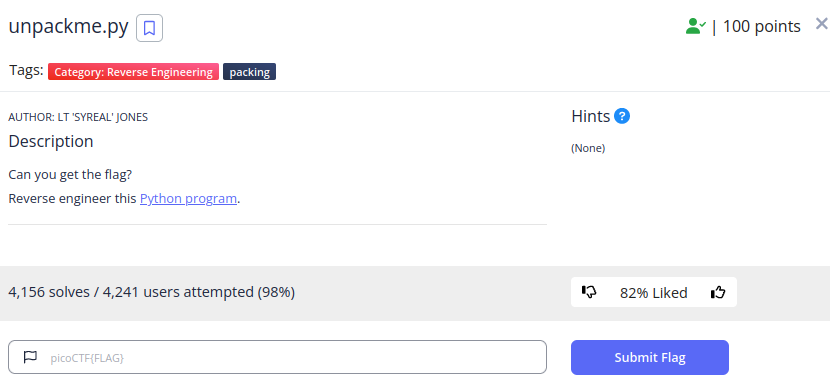Click the flag icon in input
The height and width of the screenshot is (387, 830).
(x=31, y=357)
